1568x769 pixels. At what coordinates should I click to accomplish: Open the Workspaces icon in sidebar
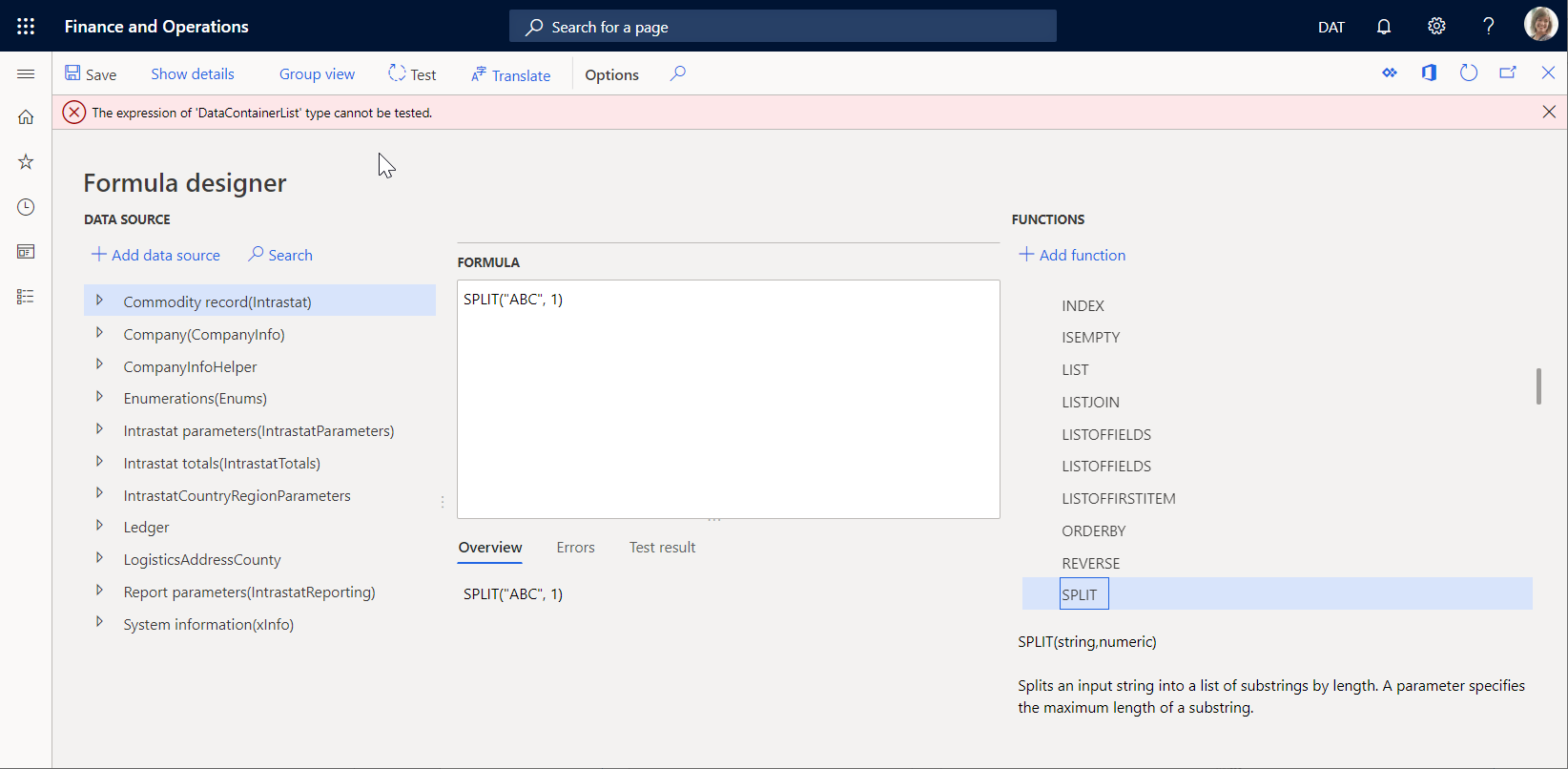pos(26,252)
